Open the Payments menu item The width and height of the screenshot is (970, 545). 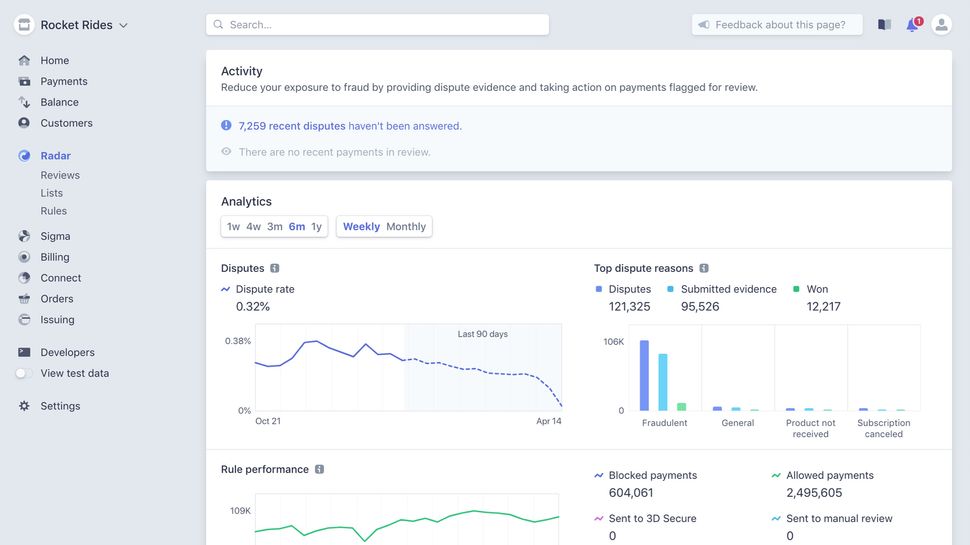(x=64, y=81)
